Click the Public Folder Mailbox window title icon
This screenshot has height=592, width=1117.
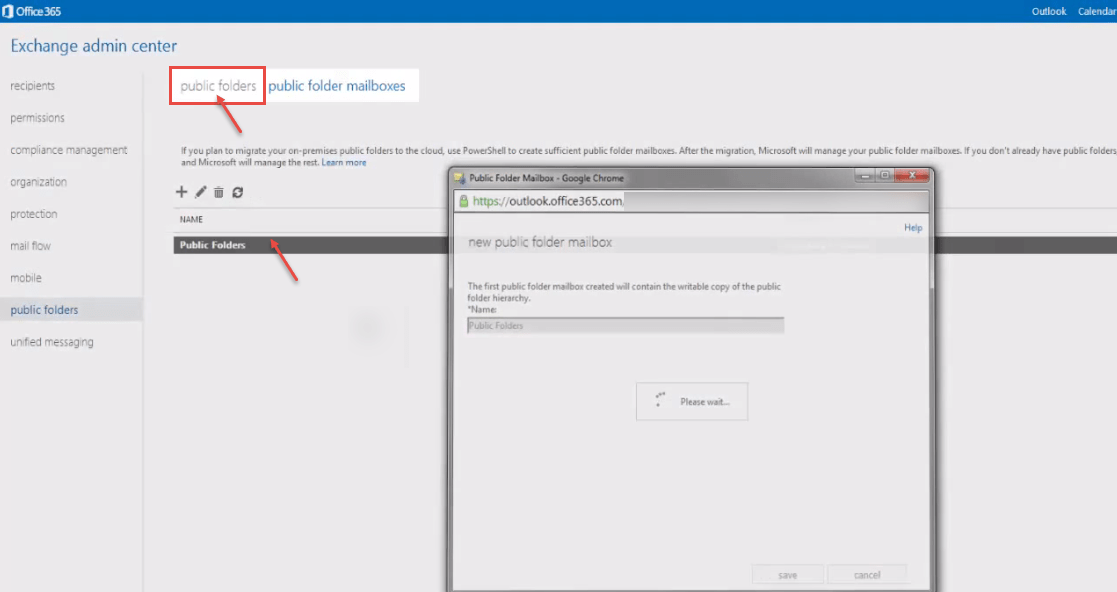tap(459, 178)
